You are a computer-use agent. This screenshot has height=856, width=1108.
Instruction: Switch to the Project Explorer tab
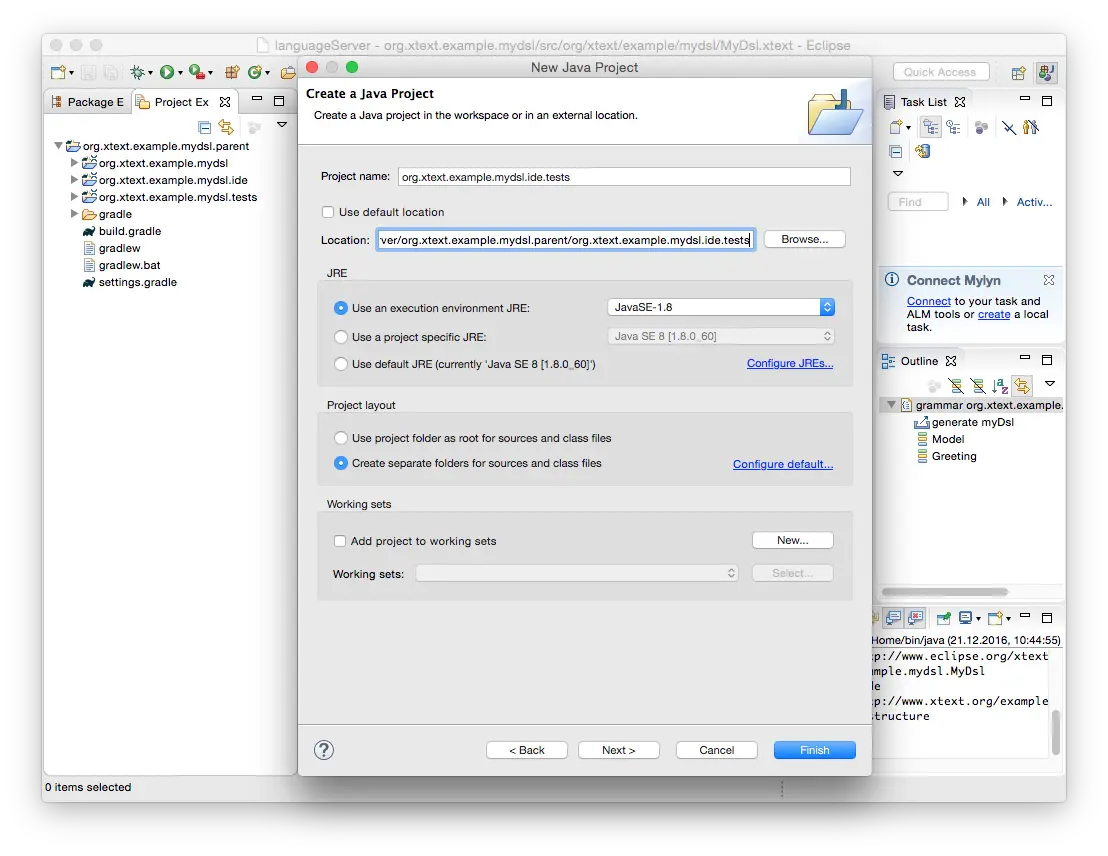(x=184, y=102)
